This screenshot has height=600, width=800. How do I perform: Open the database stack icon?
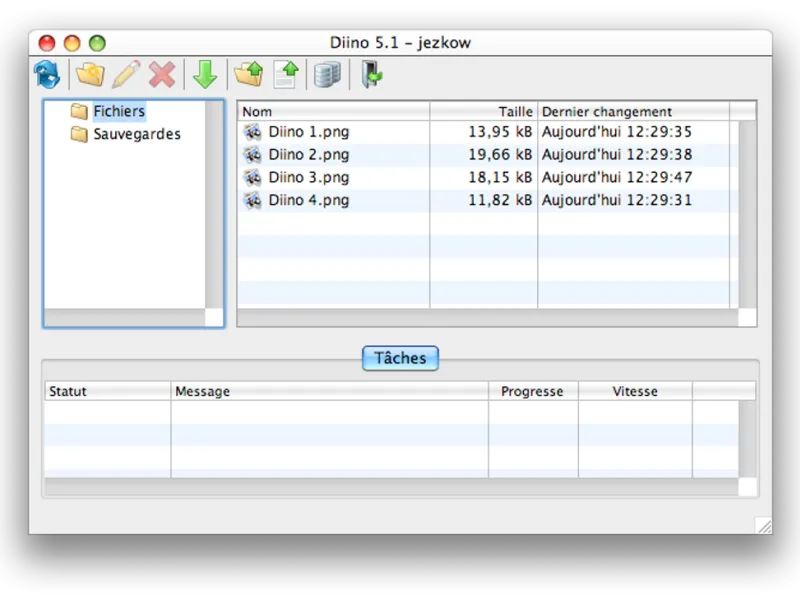pos(327,74)
